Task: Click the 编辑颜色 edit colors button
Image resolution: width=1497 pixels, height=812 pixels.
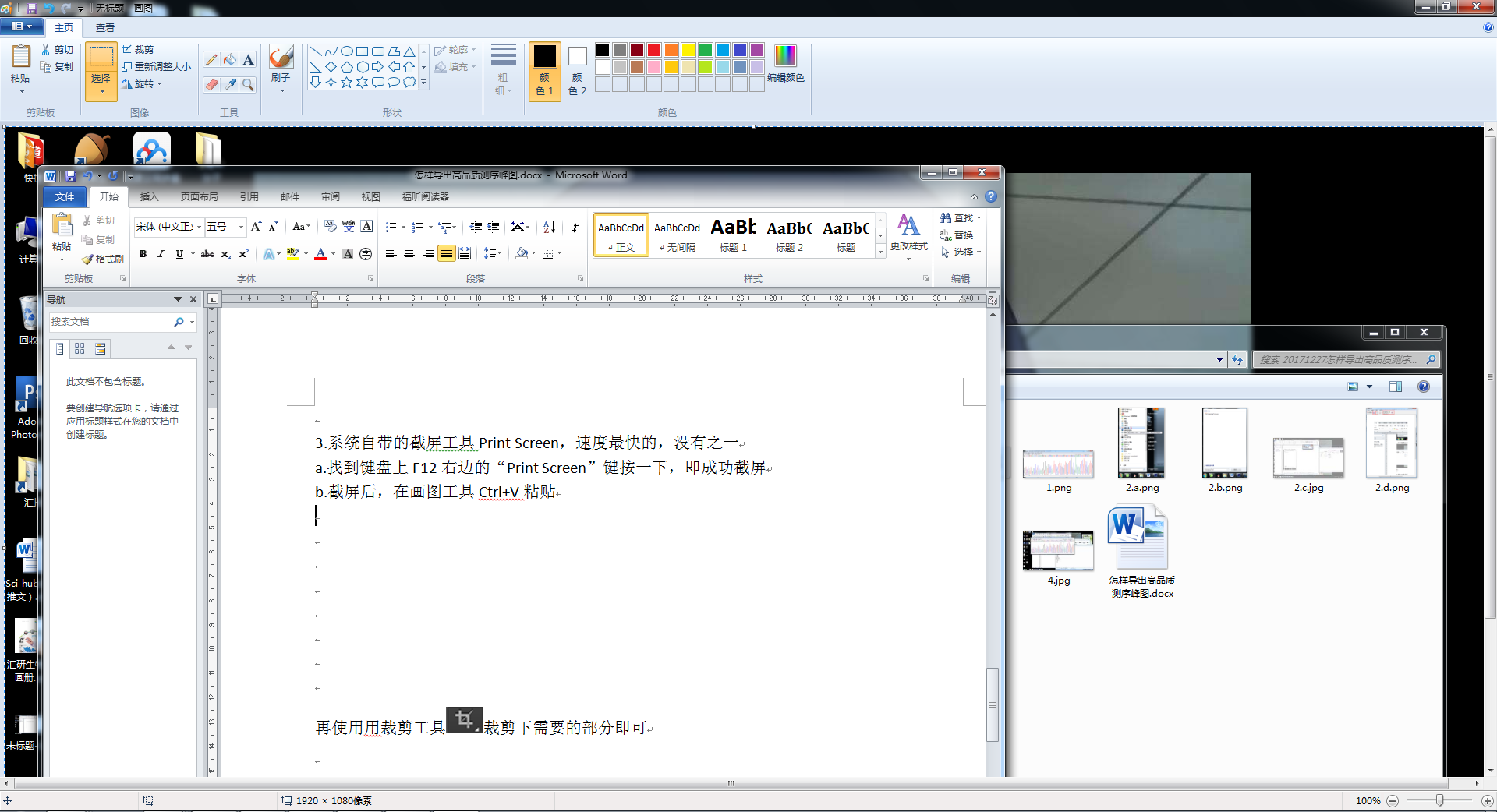Action: [x=785, y=64]
